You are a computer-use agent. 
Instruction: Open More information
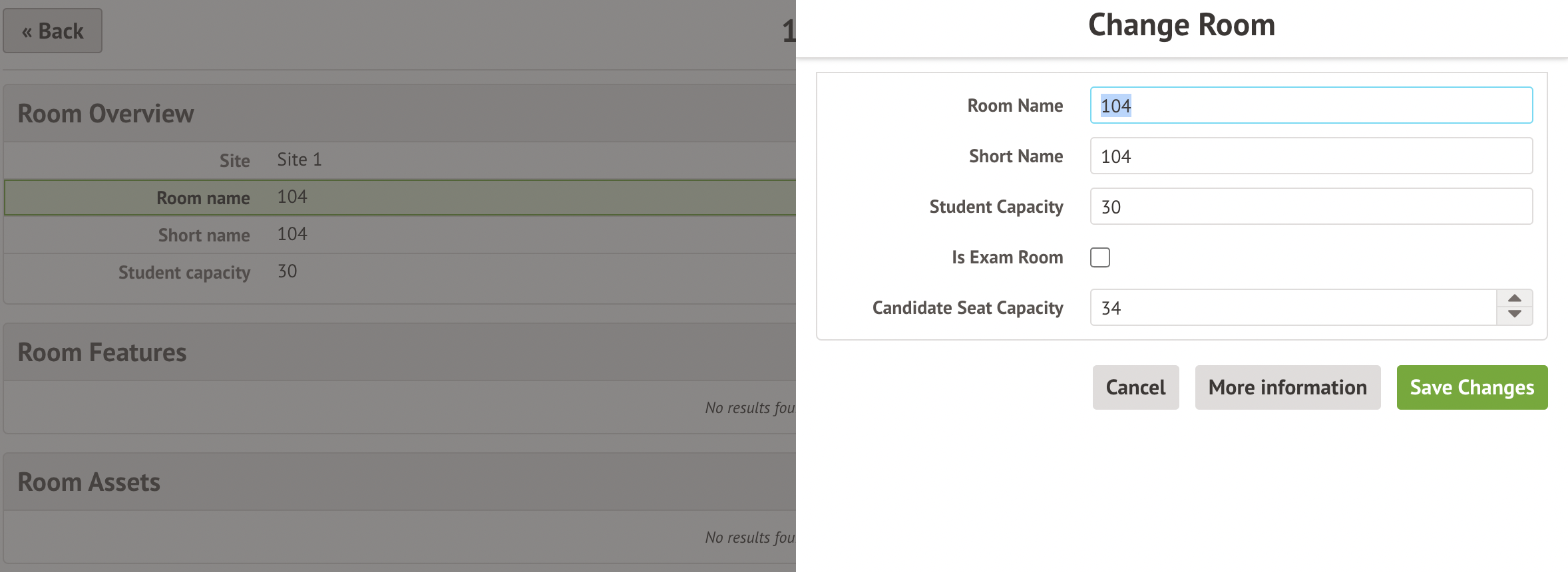click(x=1287, y=388)
